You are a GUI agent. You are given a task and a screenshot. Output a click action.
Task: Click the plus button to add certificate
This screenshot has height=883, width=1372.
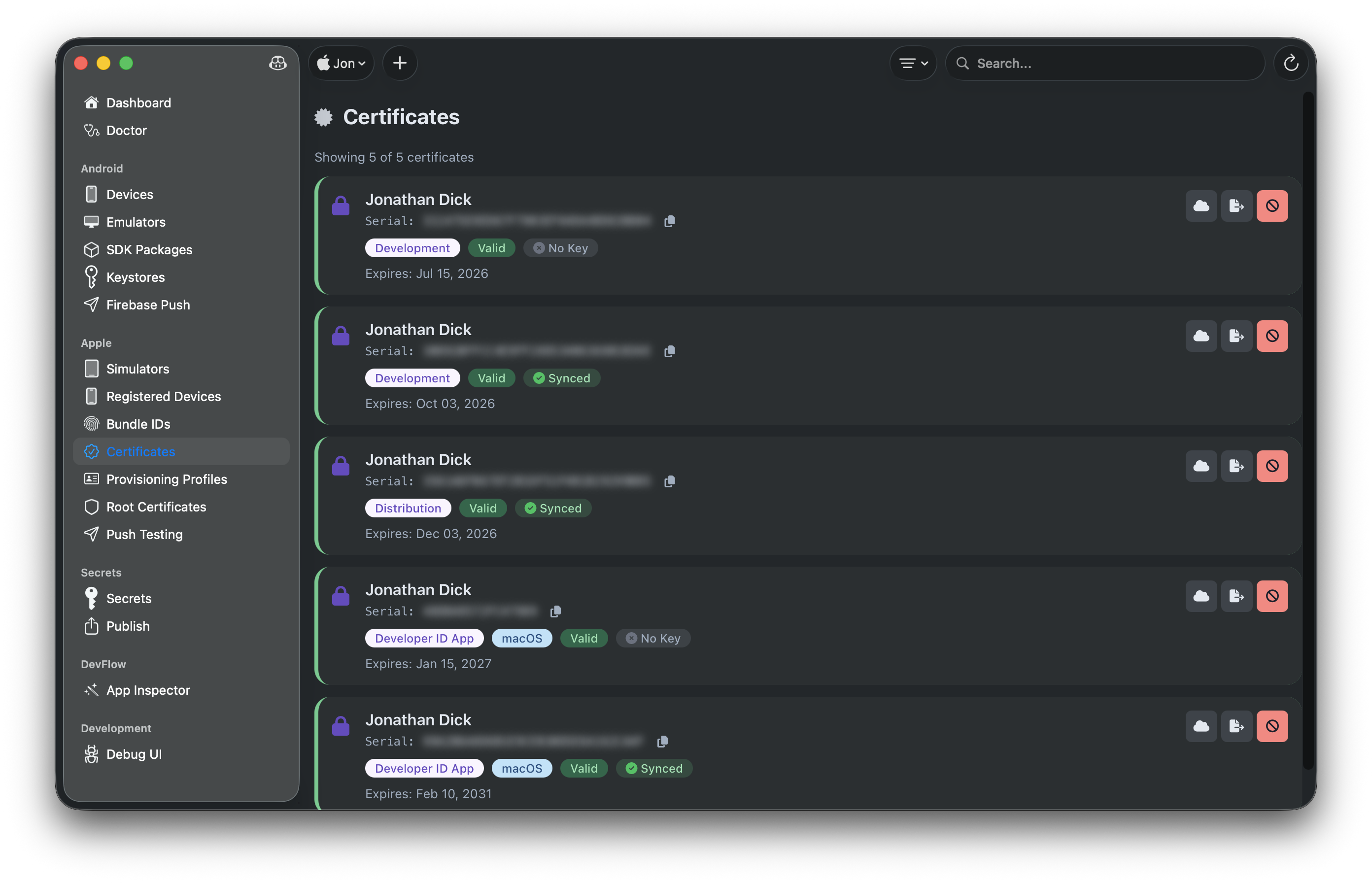point(400,63)
